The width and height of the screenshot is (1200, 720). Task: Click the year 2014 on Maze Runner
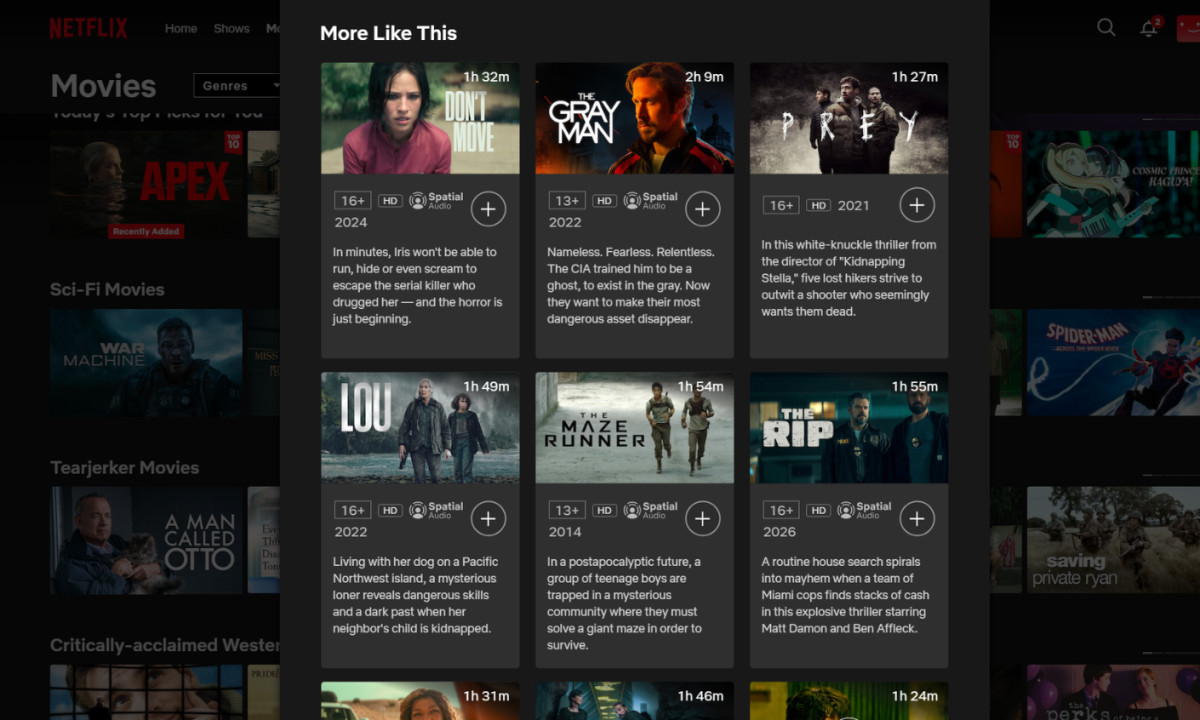565,532
